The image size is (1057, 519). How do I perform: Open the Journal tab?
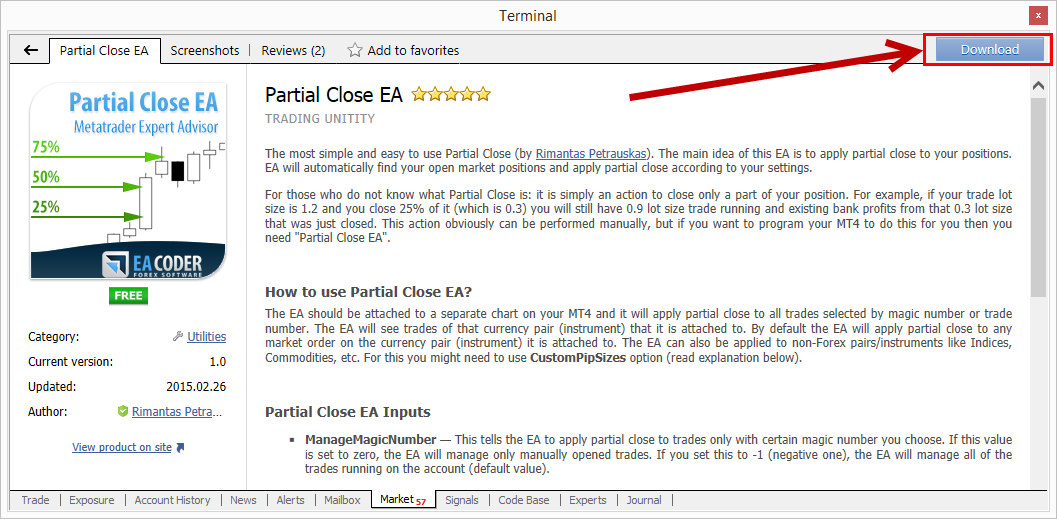(x=644, y=500)
